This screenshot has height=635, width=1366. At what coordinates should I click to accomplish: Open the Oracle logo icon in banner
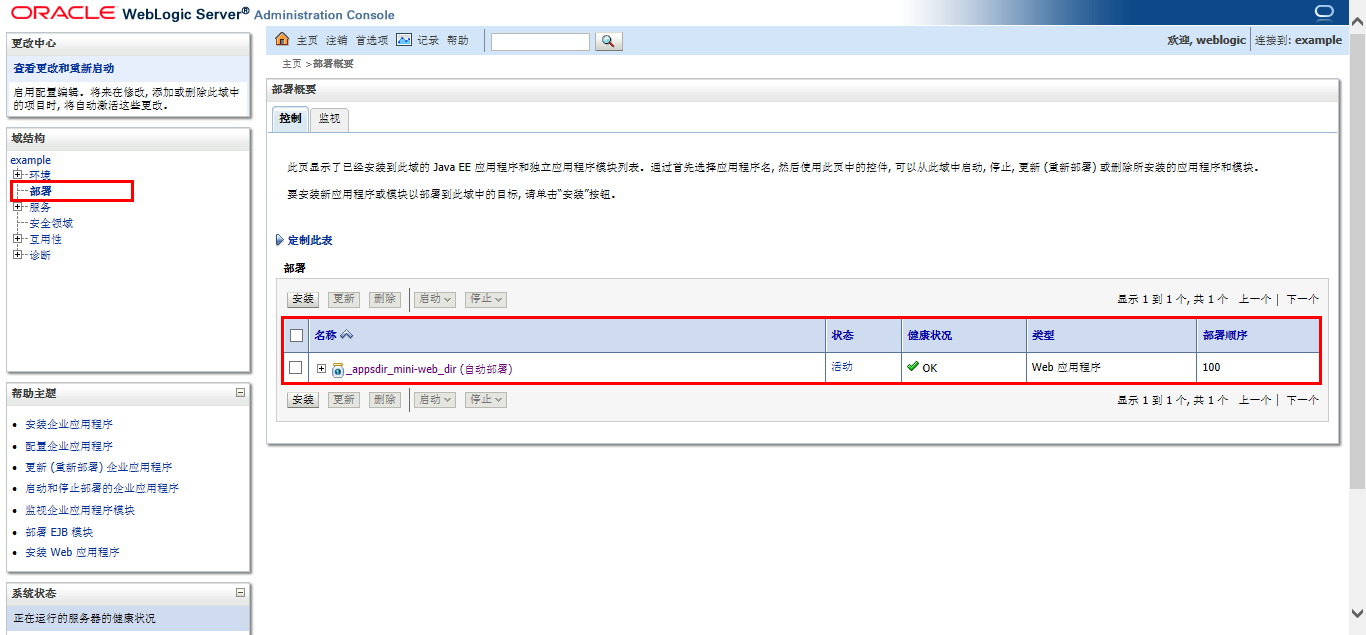pyautogui.click(x=1324, y=12)
